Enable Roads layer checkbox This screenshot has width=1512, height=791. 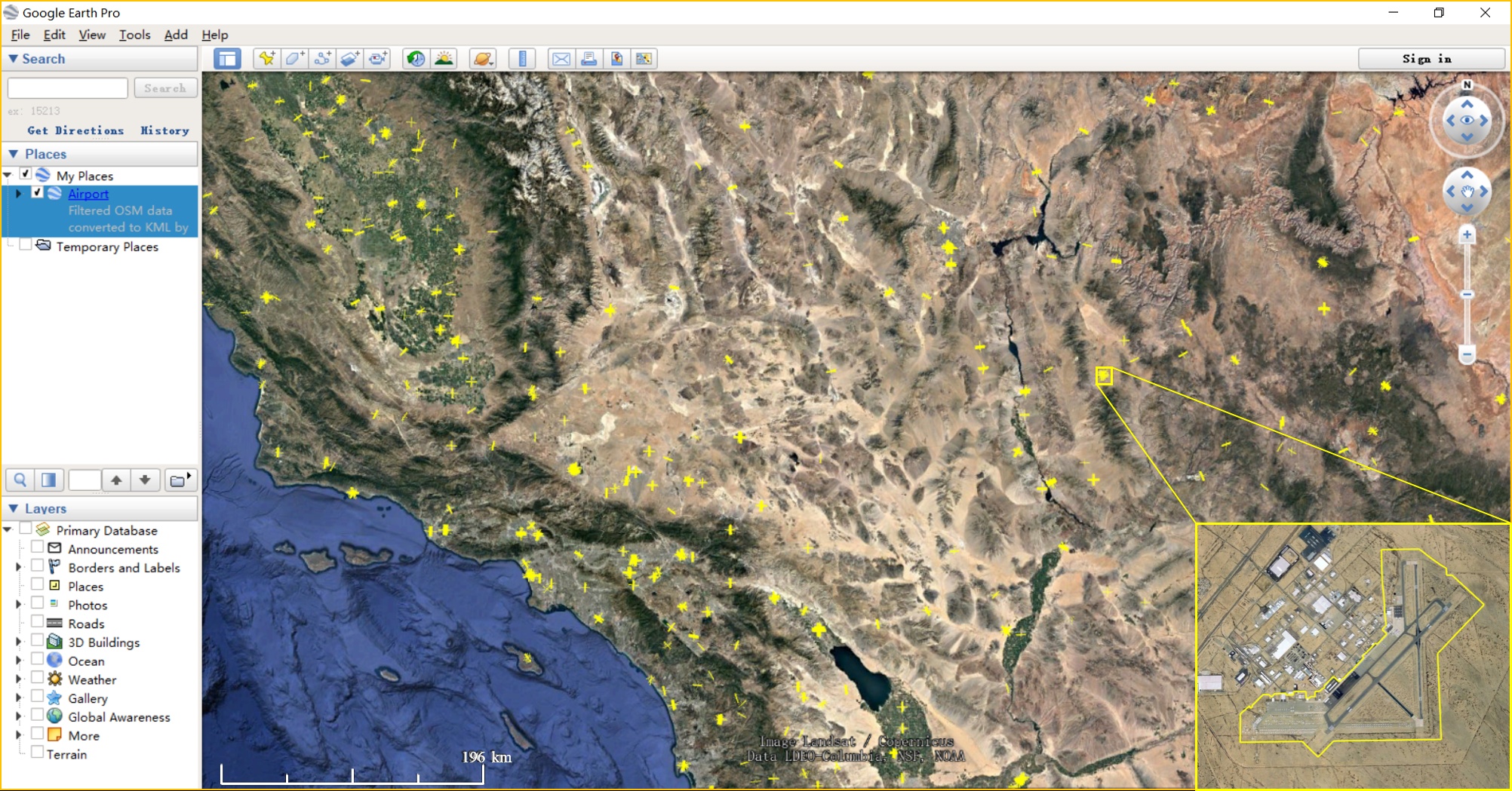[x=37, y=622]
